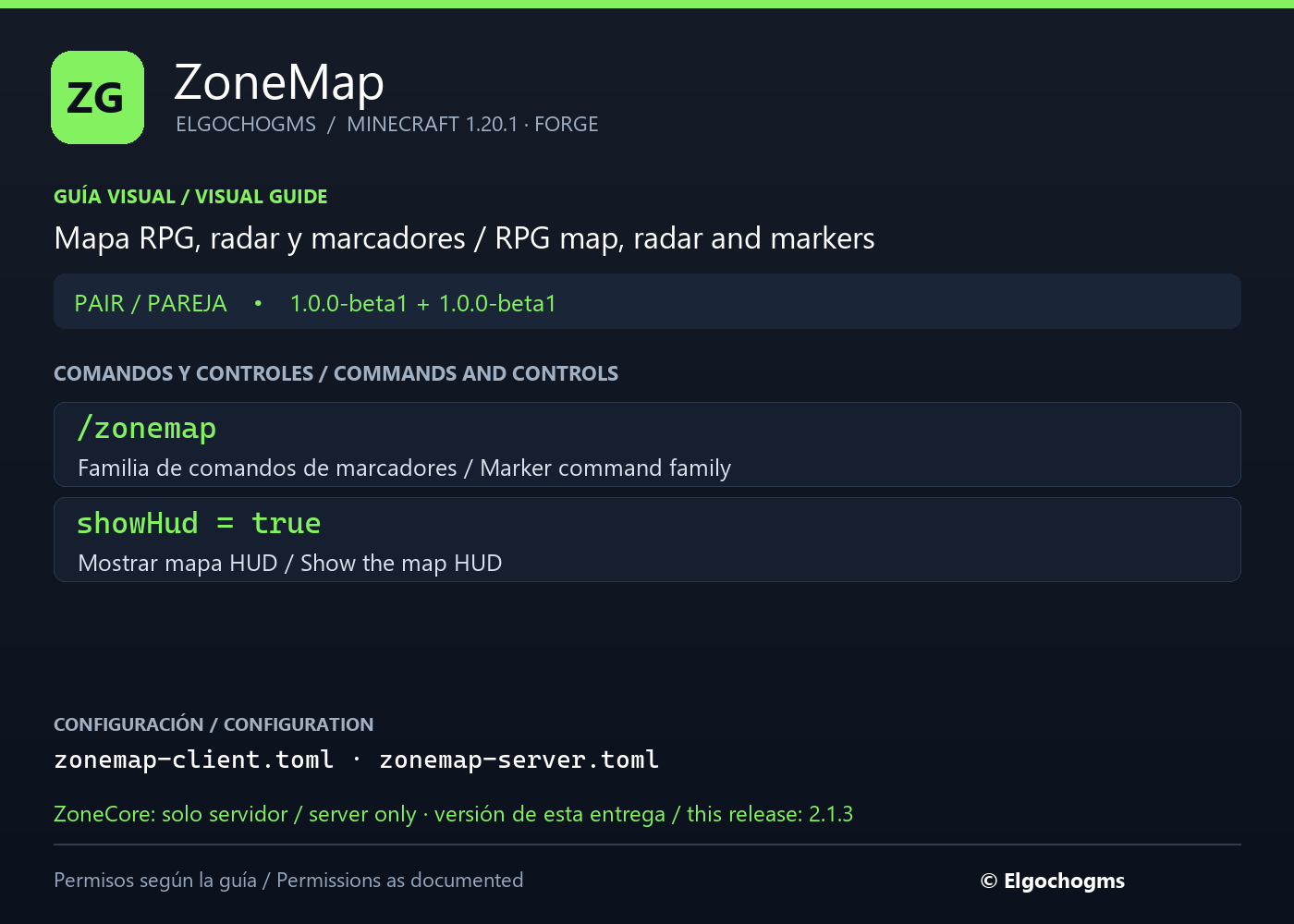The width and height of the screenshot is (1294, 924).
Task: Click the MINECRAFT 1.20.1 · FORGE label
Action: pos(472,124)
